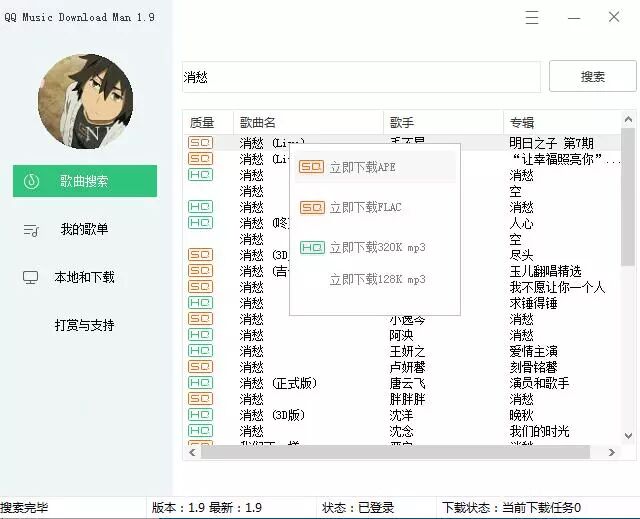Click the vertical scrollbar thumb
The image size is (640, 519).
tap(628, 197)
